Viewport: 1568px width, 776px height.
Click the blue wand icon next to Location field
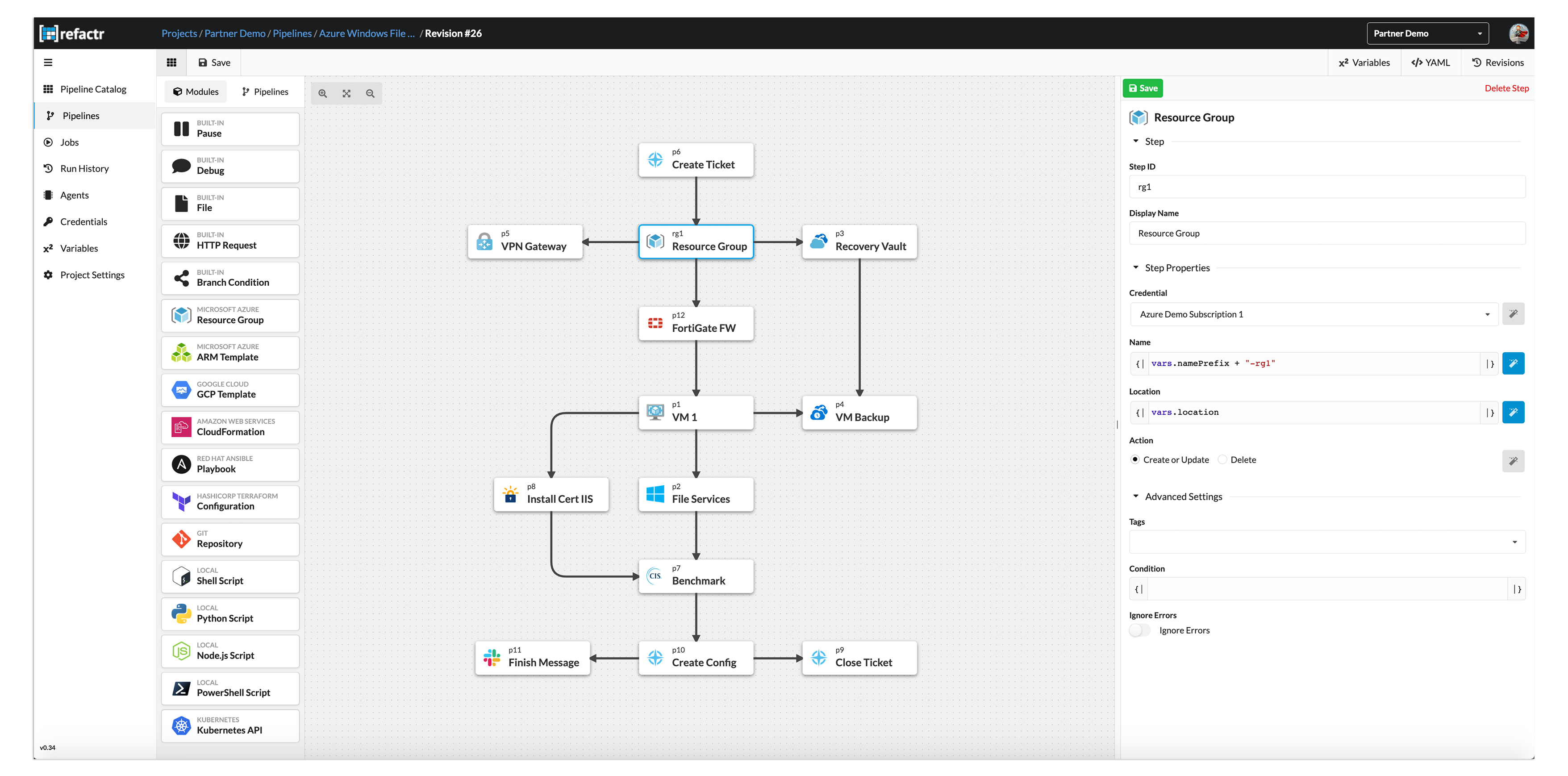pyautogui.click(x=1513, y=412)
